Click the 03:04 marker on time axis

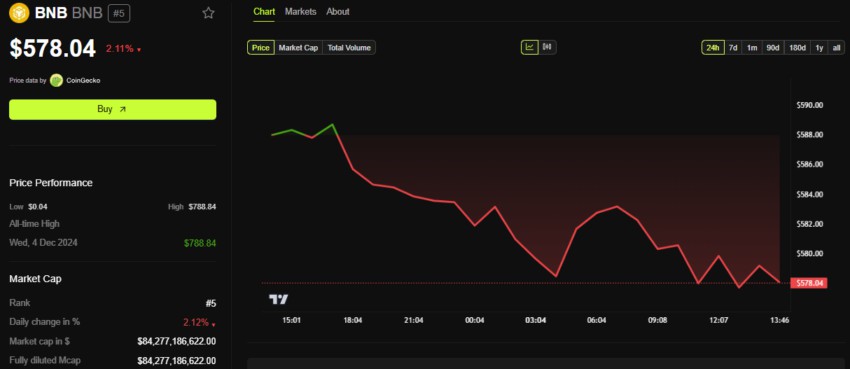536,320
